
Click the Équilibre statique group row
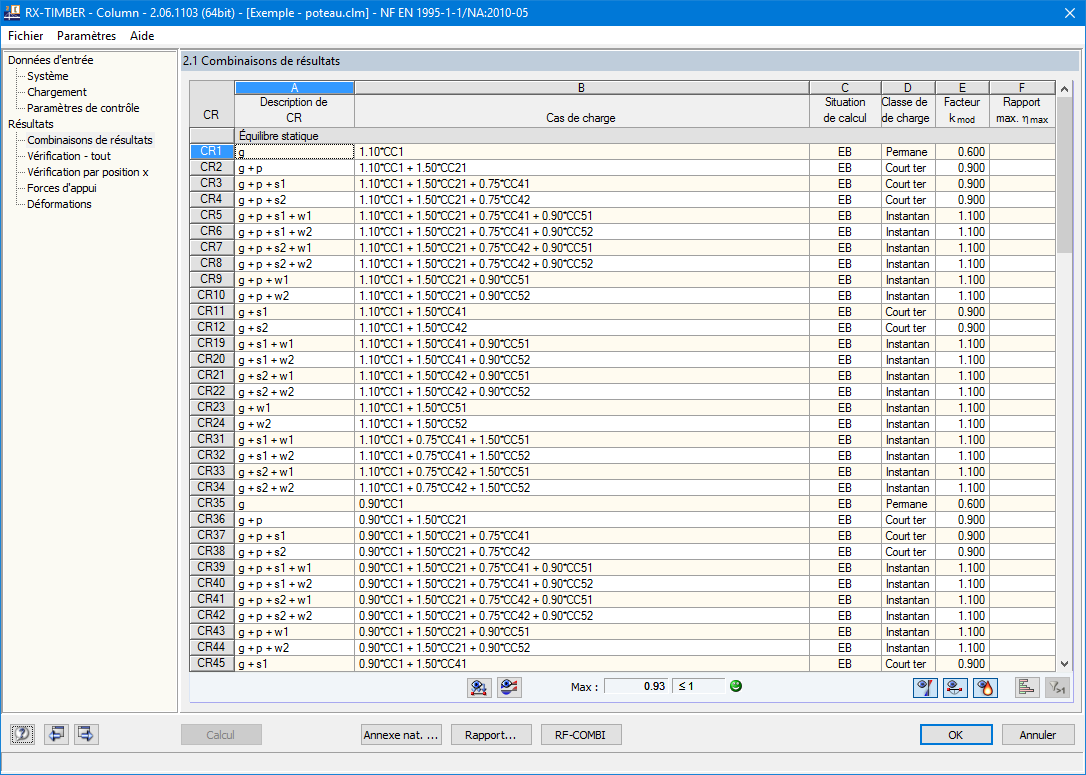(x=645, y=136)
